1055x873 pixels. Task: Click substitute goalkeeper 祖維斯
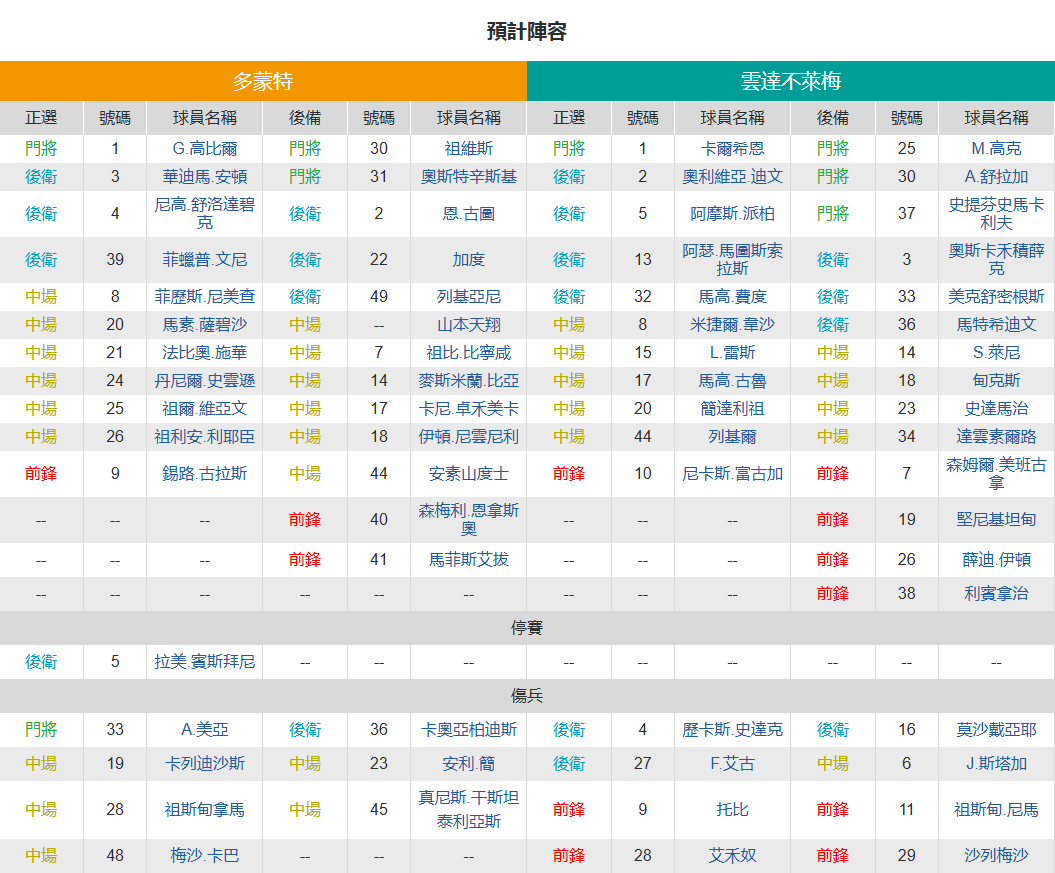point(468,149)
